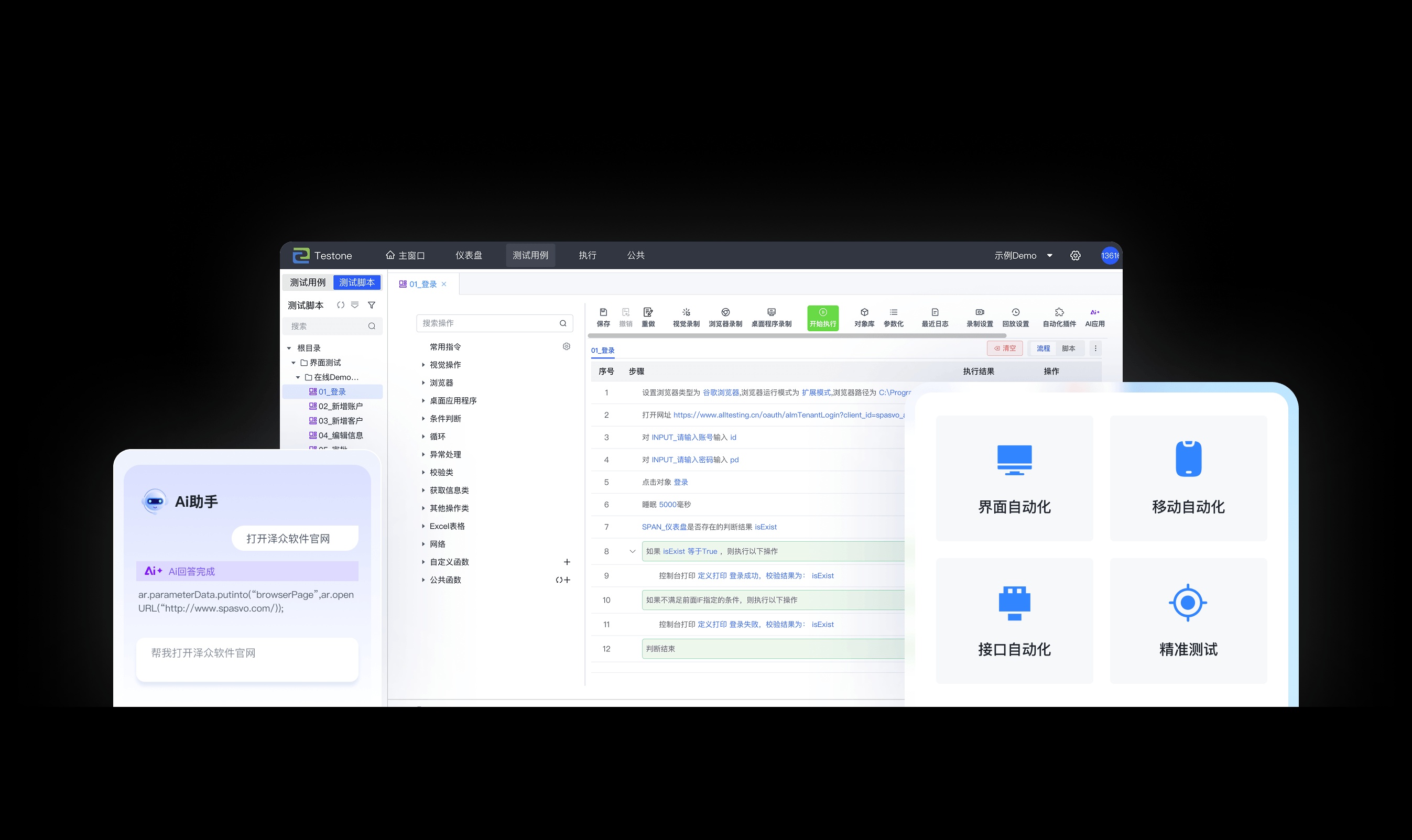Click the 搜索操作 search field

[x=494, y=323]
